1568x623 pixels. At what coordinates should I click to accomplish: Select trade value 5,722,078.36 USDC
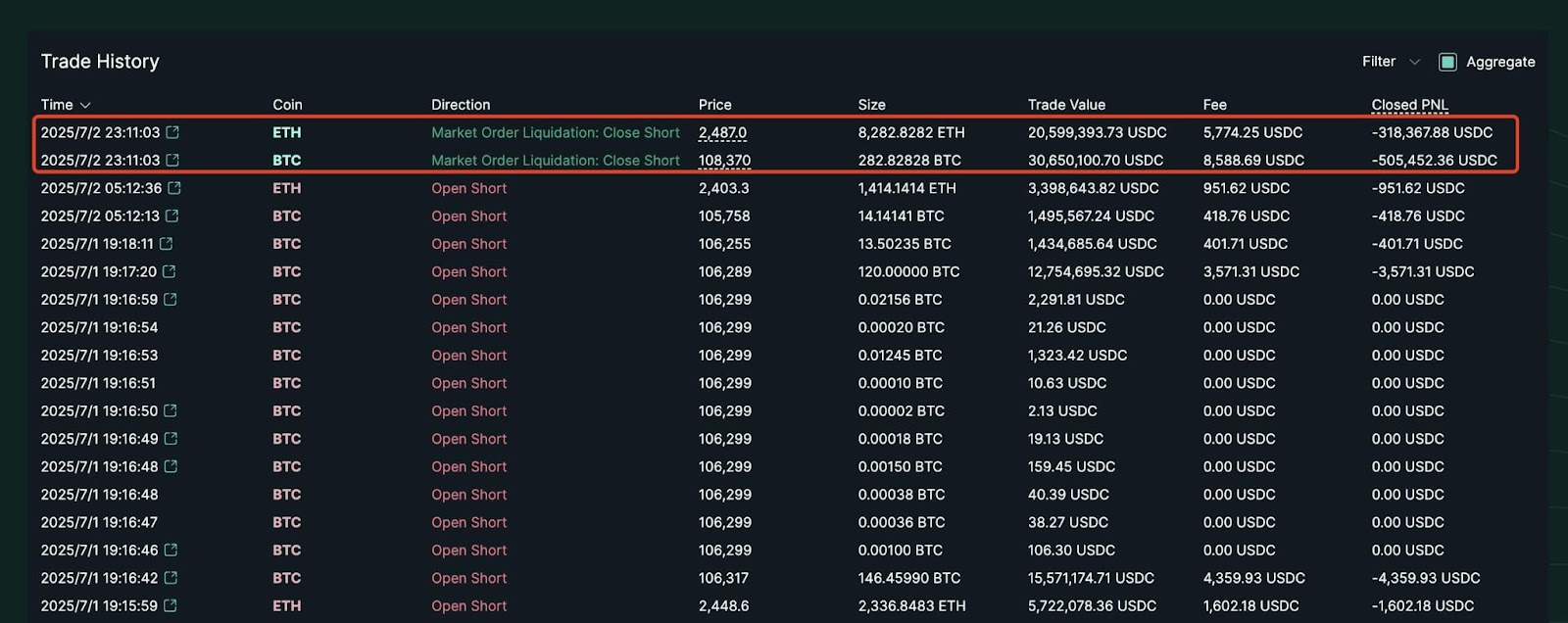coord(1092,605)
